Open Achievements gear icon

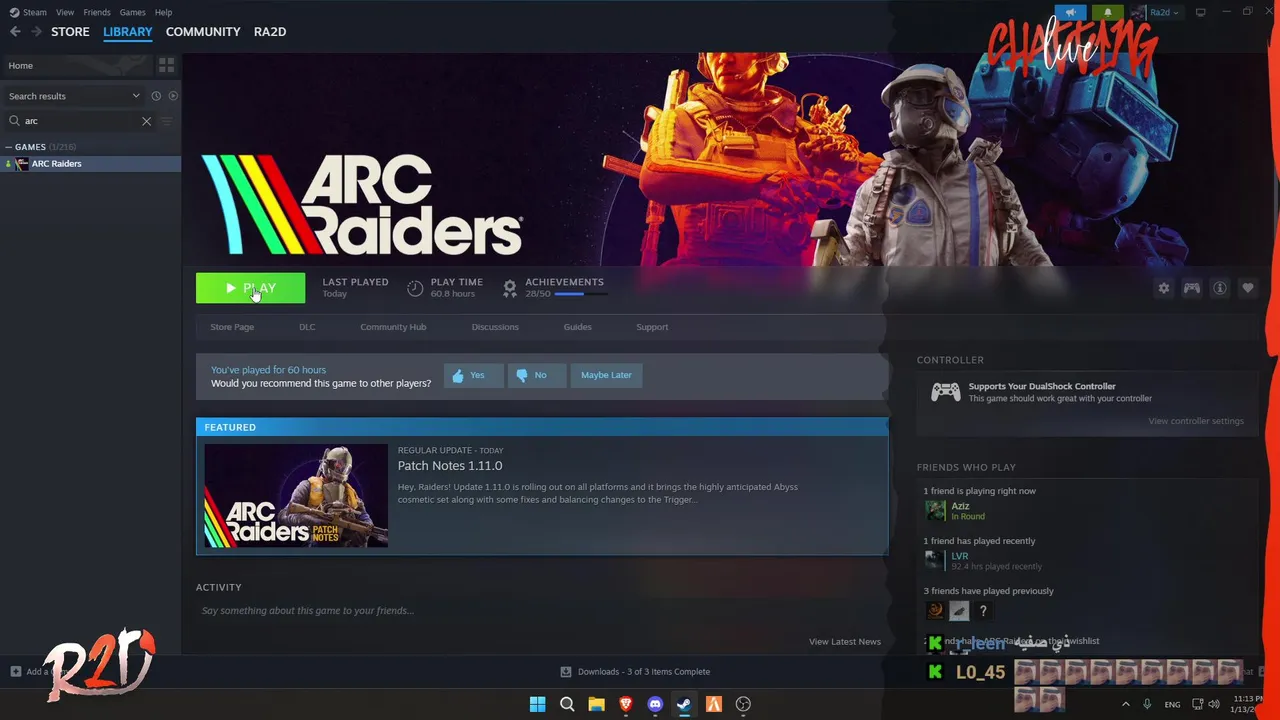point(510,288)
